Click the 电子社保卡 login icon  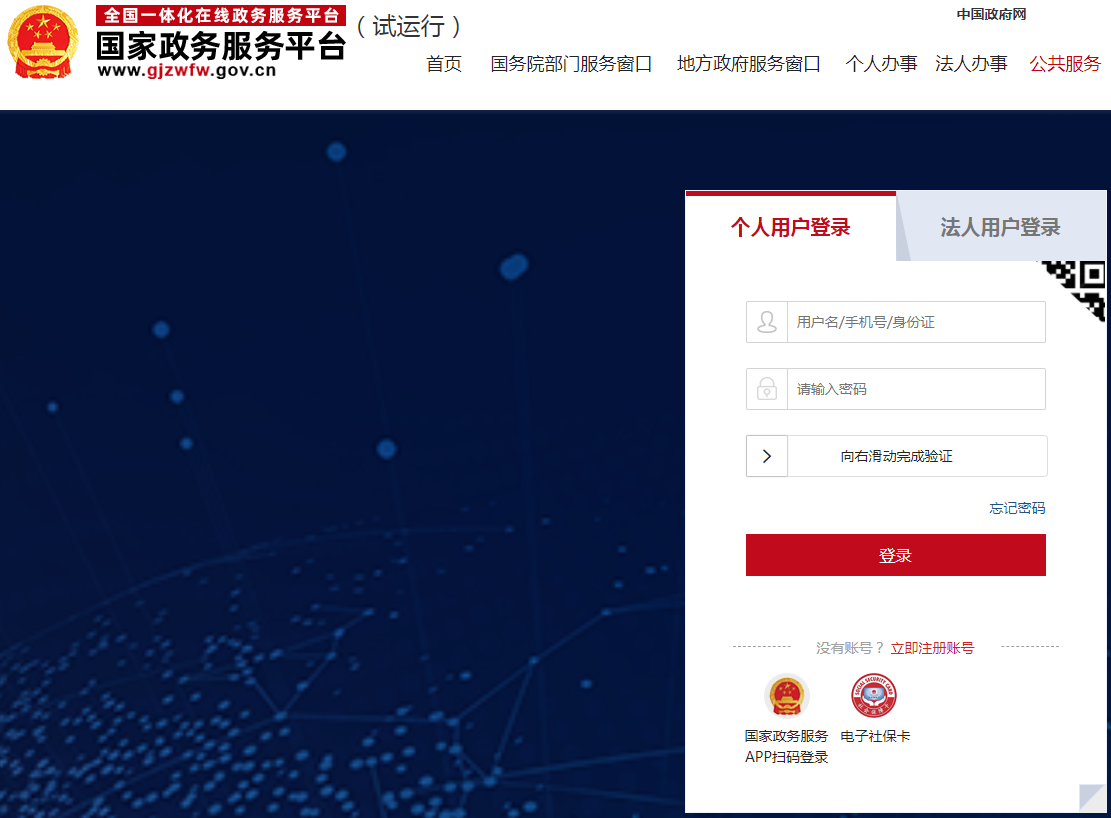[x=874, y=696]
